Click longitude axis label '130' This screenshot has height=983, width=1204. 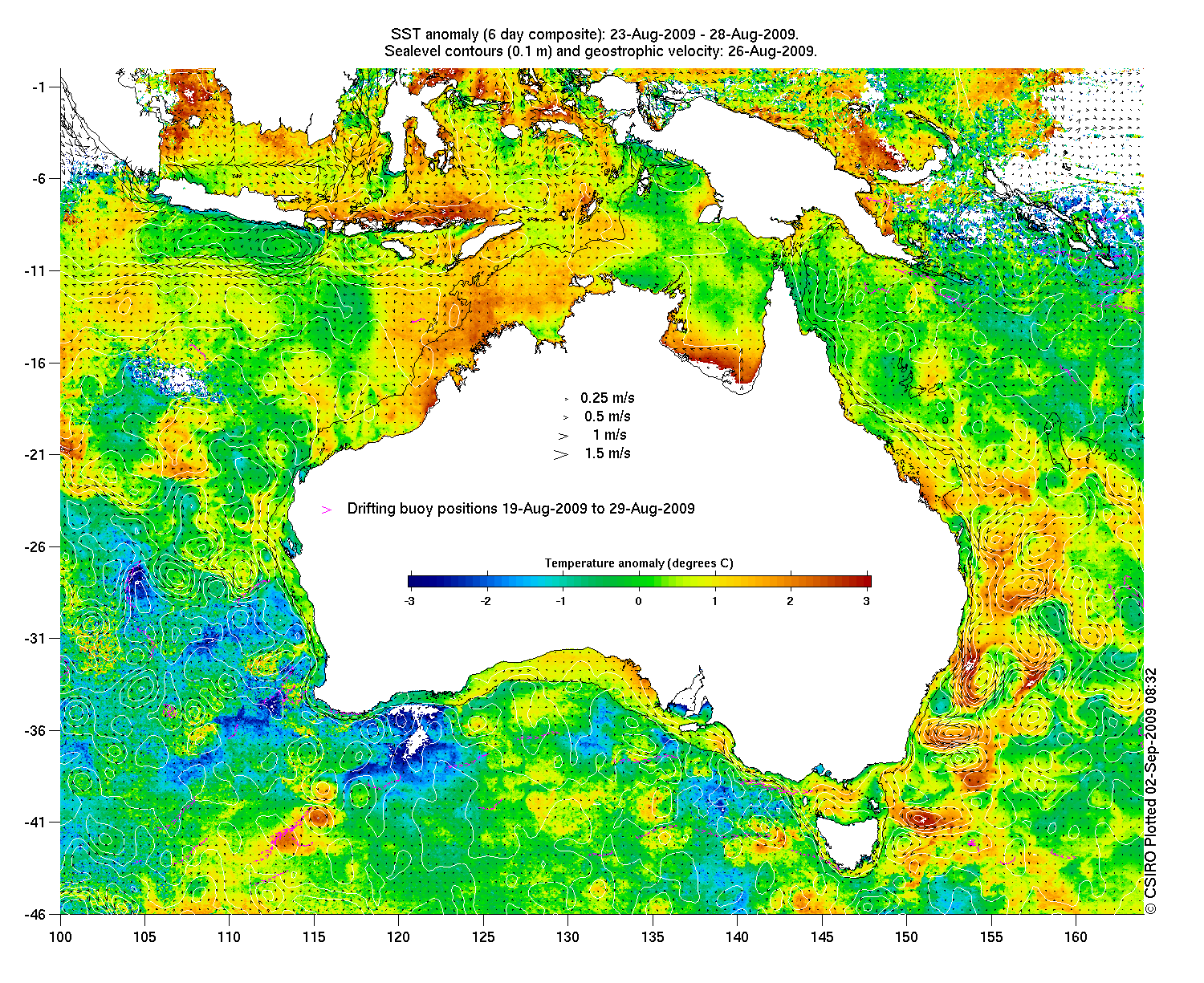tap(567, 936)
